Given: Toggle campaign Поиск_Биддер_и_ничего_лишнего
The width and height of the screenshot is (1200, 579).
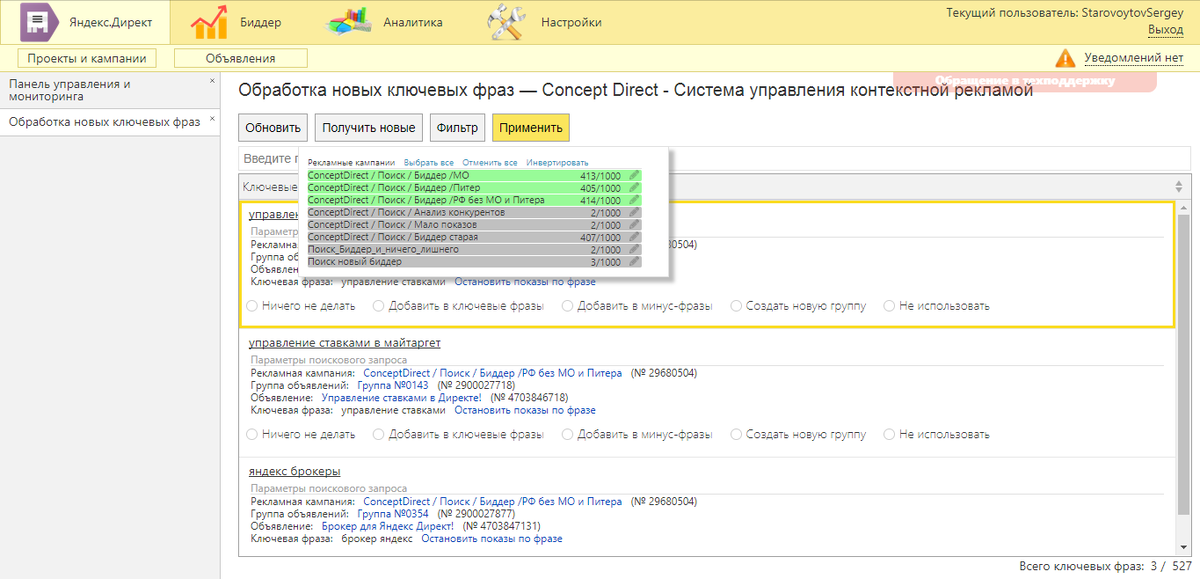Looking at the screenshot, I should 474,249.
